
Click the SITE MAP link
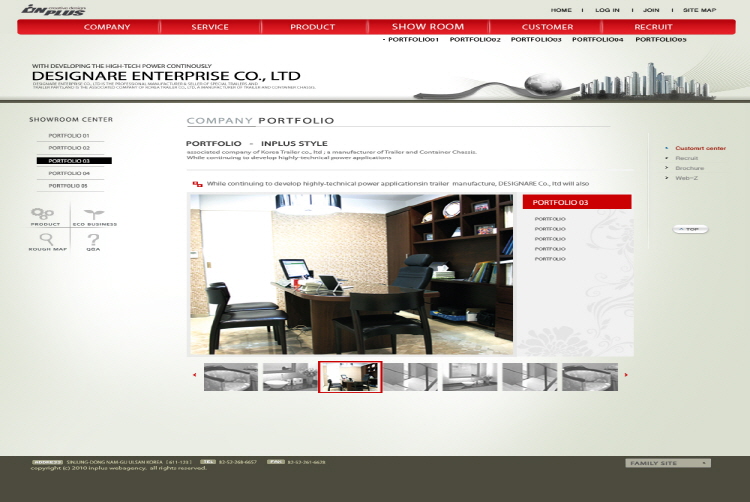point(699,10)
